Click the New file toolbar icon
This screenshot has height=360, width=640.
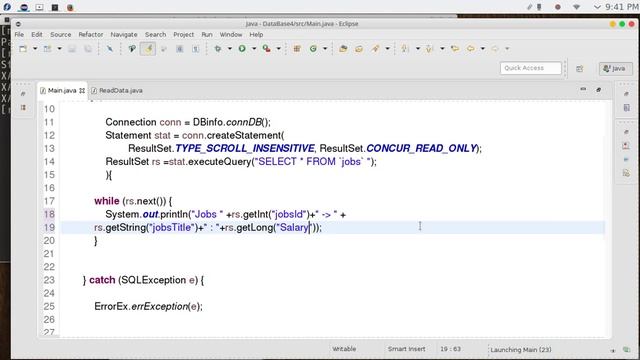(x=23, y=49)
